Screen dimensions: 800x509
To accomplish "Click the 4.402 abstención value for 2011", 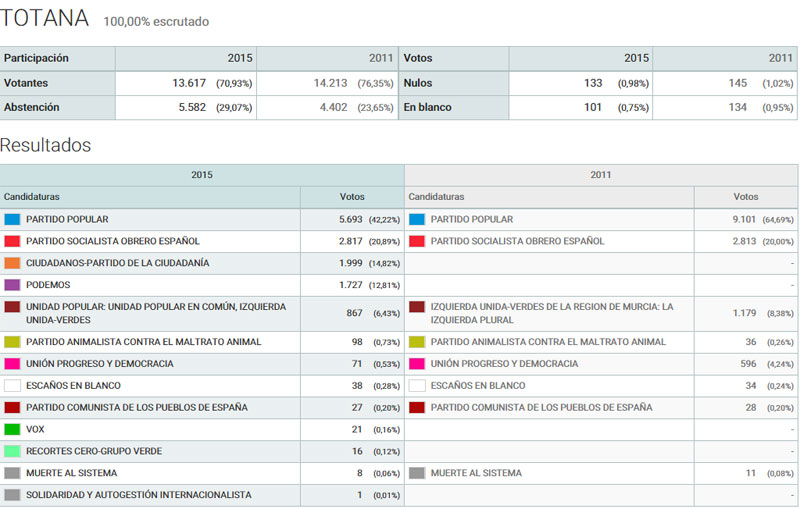I will [334, 108].
